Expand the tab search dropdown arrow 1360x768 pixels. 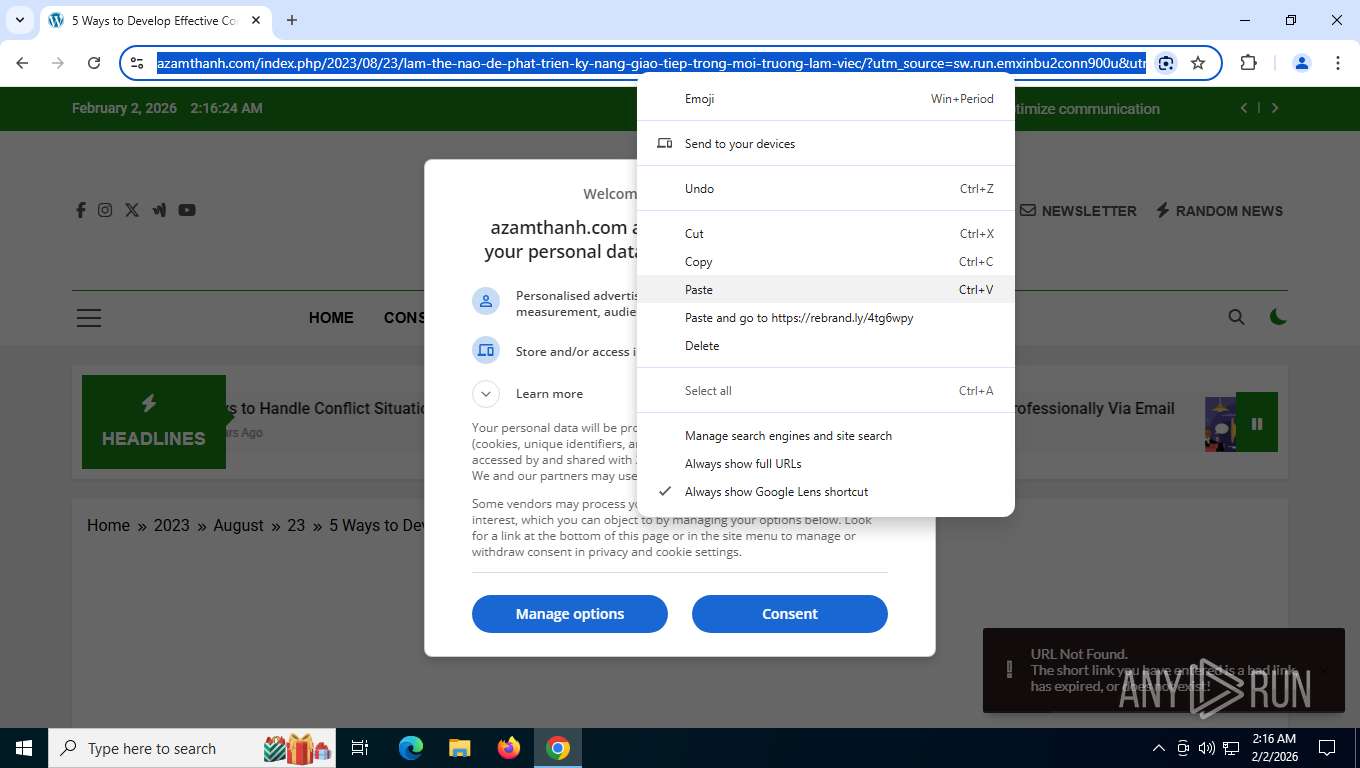(x=20, y=20)
